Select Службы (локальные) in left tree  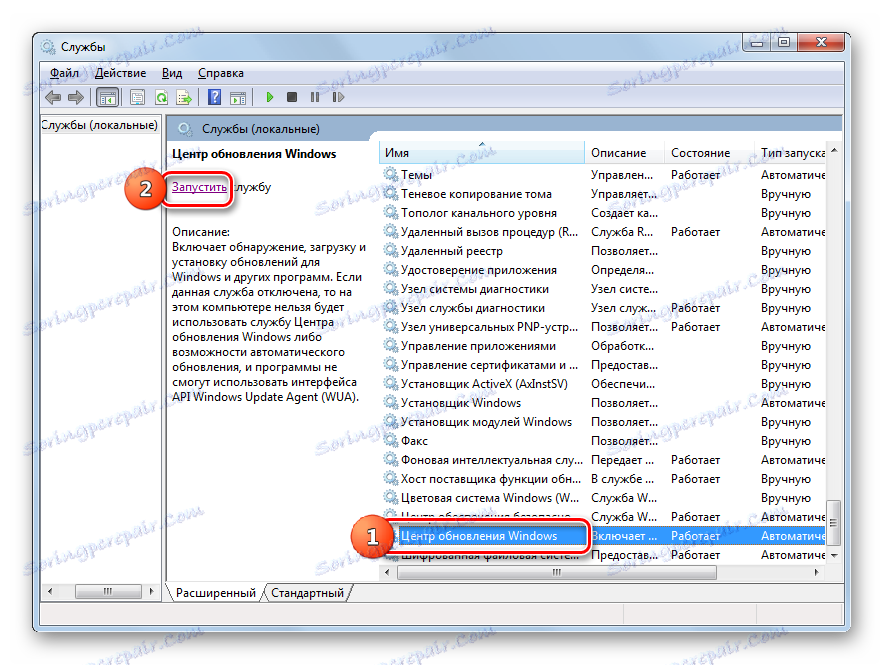(x=100, y=125)
